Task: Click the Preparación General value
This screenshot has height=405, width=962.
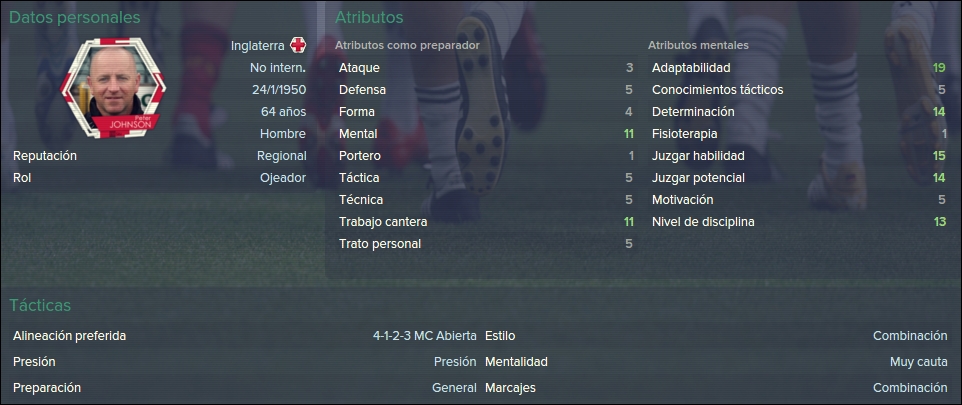Action: pos(454,388)
